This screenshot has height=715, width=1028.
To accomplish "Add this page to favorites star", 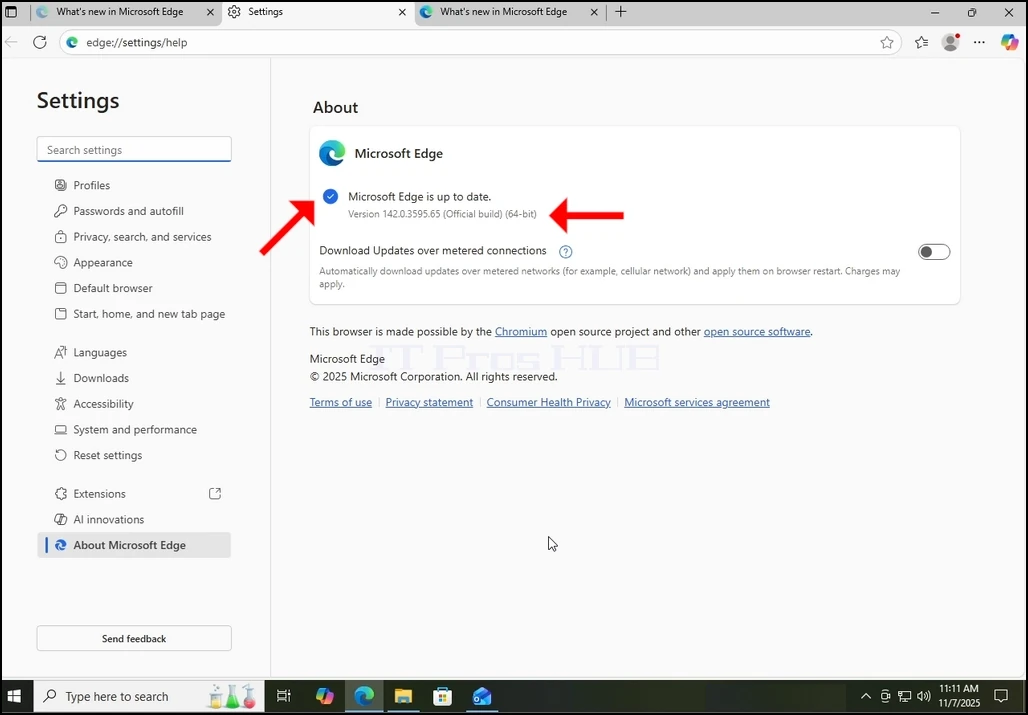I will (887, 43).
